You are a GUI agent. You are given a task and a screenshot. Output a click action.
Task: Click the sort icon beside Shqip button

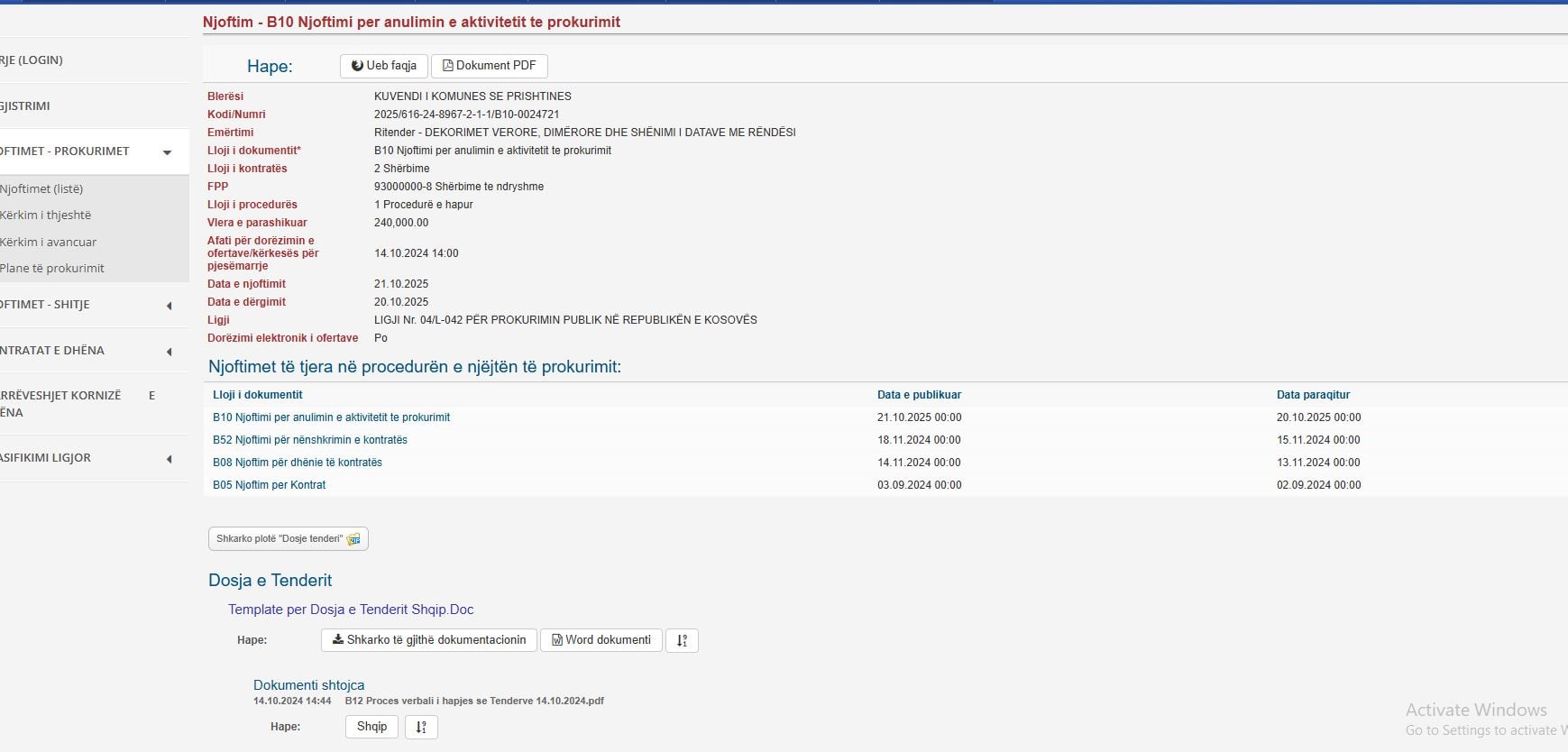pyautogui.click(x=421, y=727)
